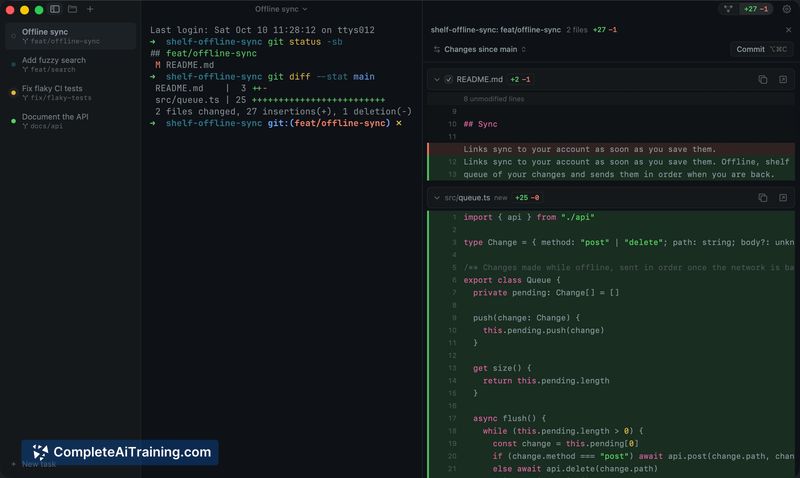This screenshot has height=478, width=800.
Task: Copy src/queue.ts contents icon
Action: [763, 198]
